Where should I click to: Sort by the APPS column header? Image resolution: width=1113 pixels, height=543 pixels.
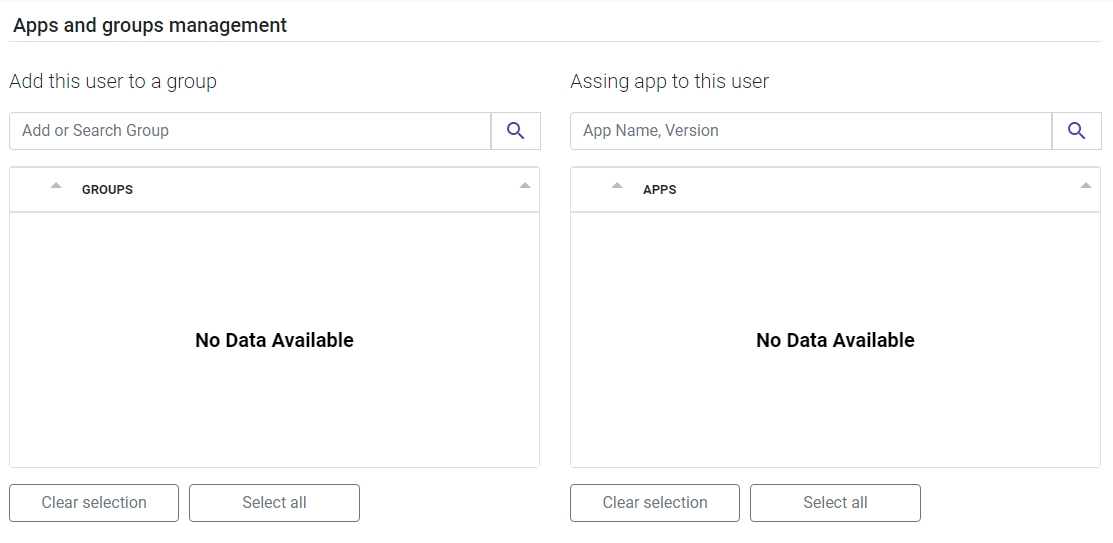[659, 190]
